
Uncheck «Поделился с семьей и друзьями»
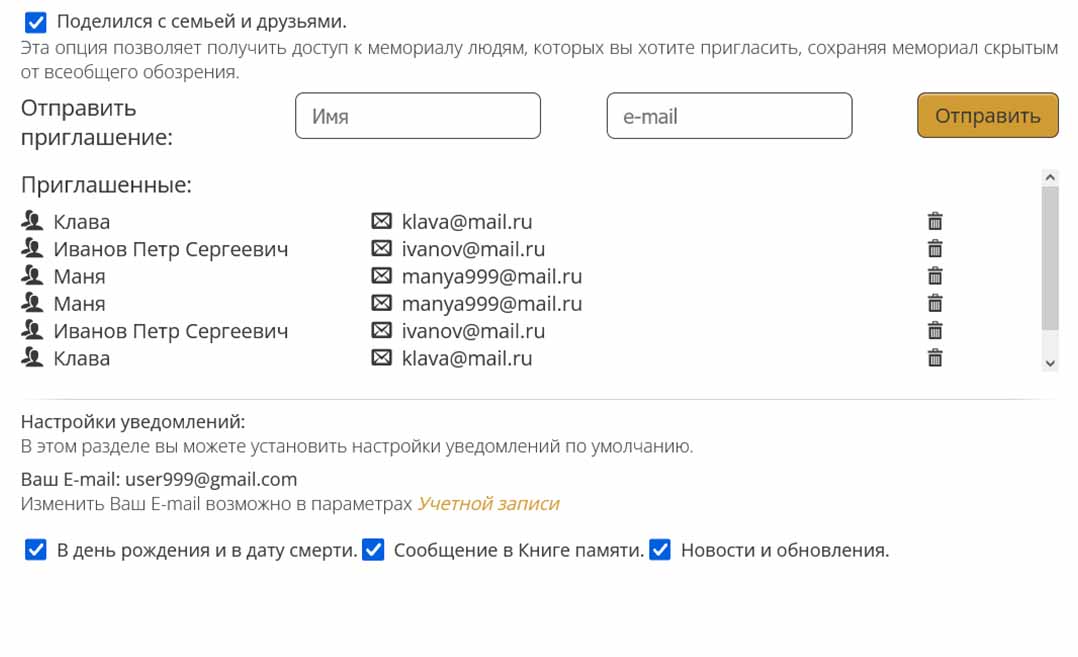pos(36,22)
